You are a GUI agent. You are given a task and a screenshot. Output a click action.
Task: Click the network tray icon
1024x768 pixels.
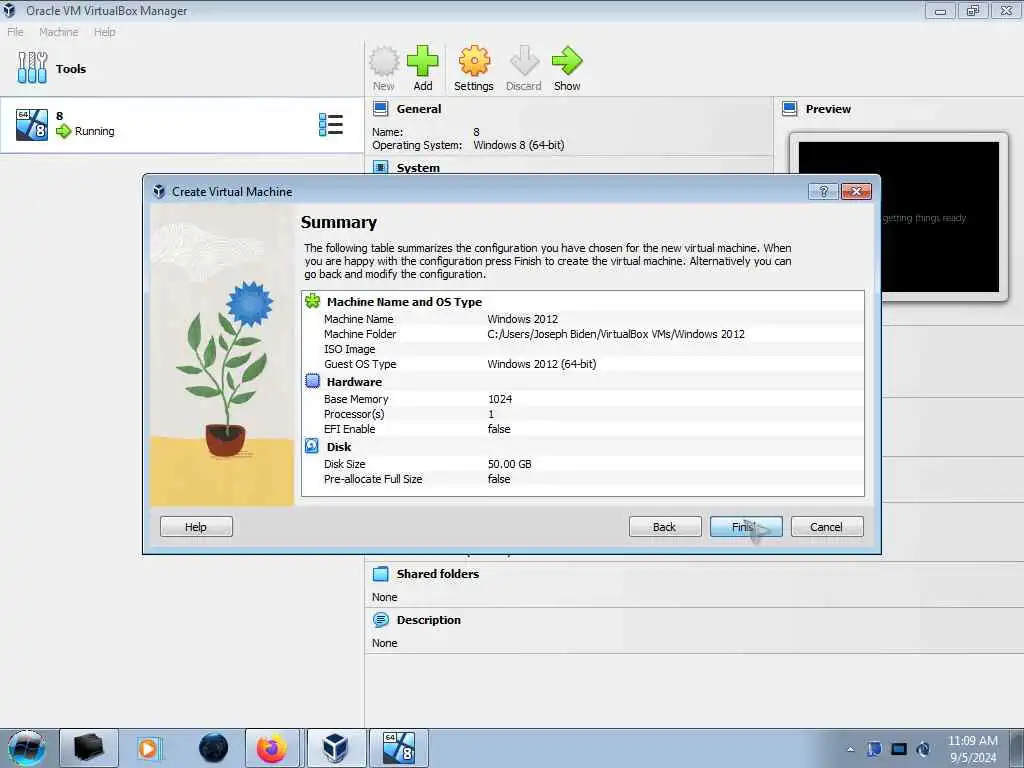click(x=899, y=749)
